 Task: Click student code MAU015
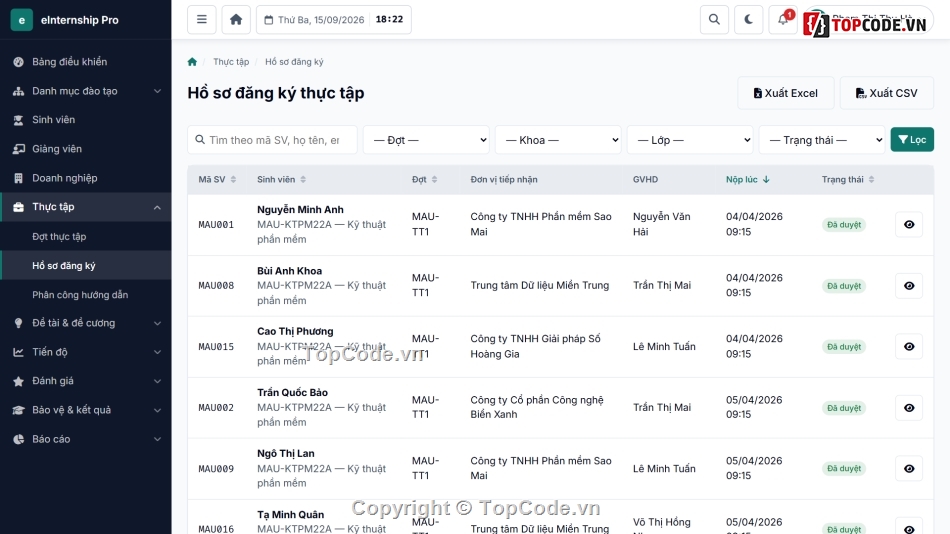click(216, 347)
